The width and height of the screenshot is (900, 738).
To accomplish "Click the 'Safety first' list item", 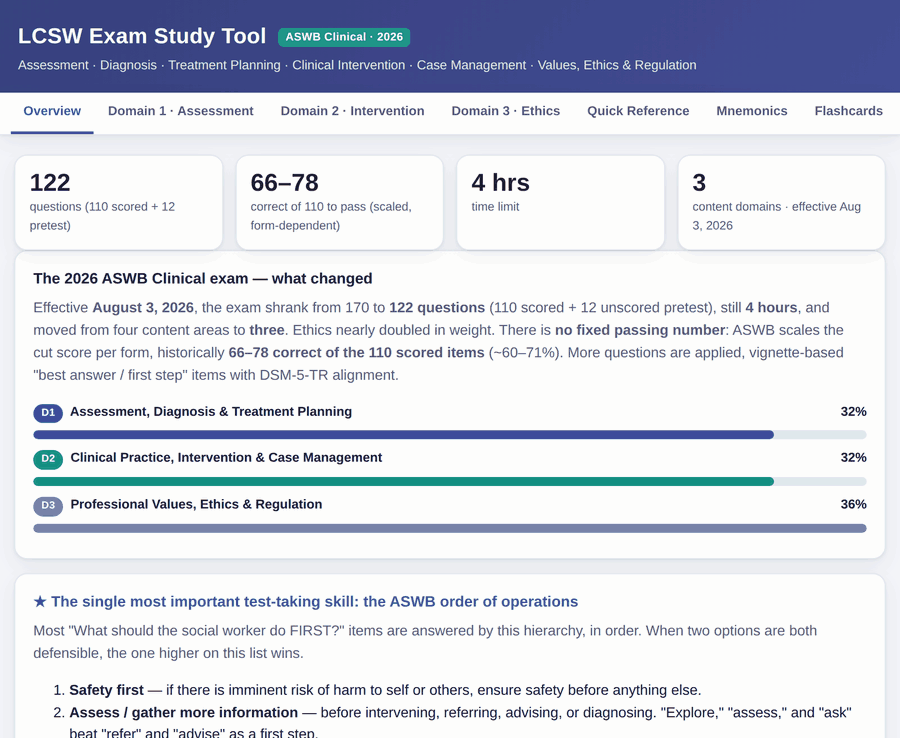I will pos(385,690).
